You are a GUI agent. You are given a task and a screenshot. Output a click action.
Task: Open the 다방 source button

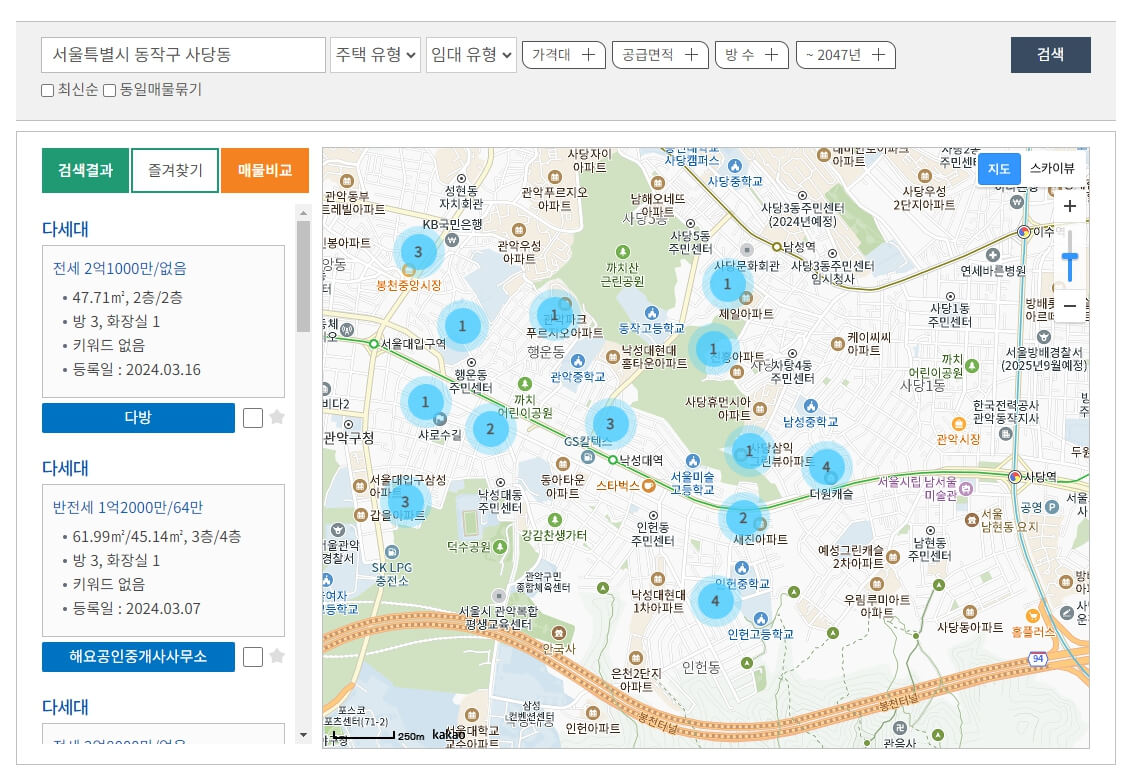click(x=138, y=418)
